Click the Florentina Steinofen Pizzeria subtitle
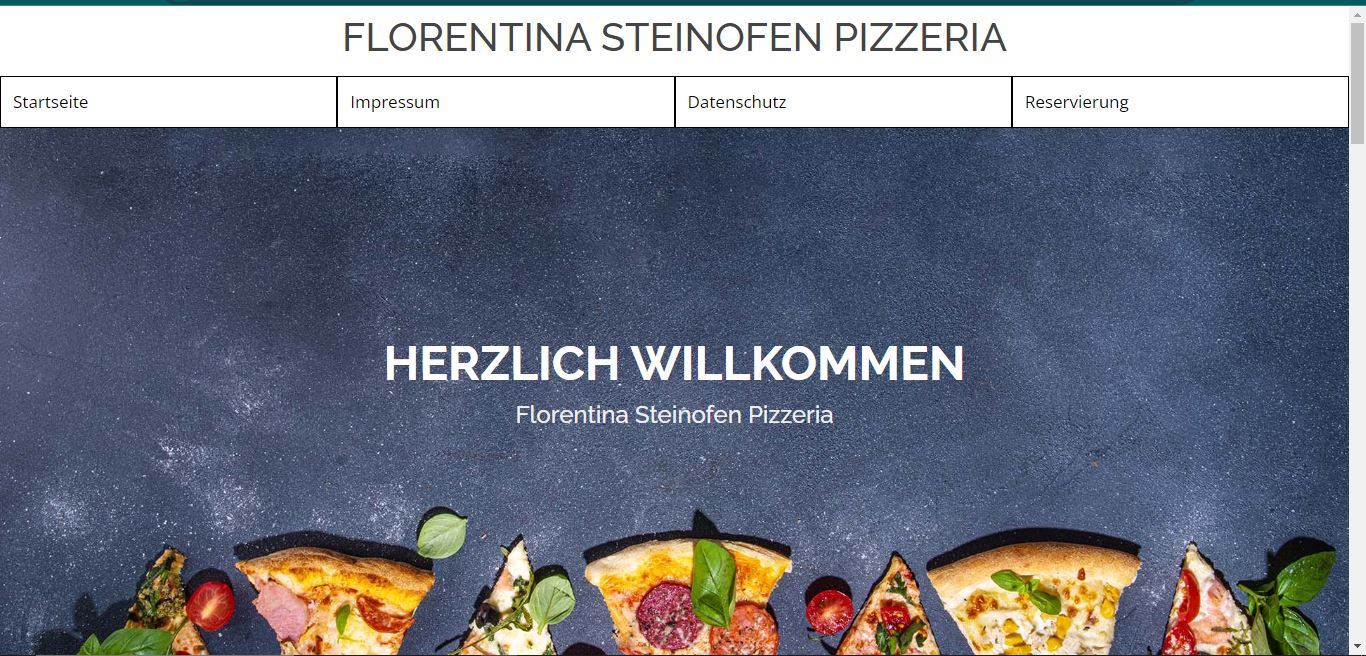Viewport: 1366px width, 656px height. 674,414
